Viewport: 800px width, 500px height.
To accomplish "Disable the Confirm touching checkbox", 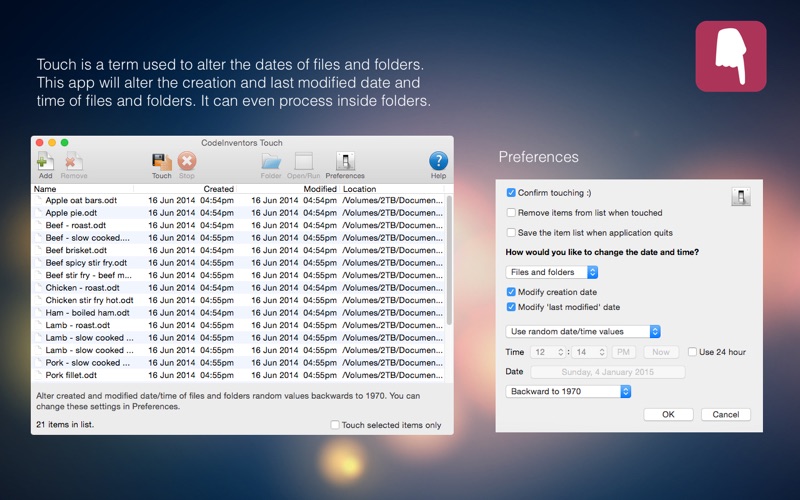I will [x=512, y=193].
